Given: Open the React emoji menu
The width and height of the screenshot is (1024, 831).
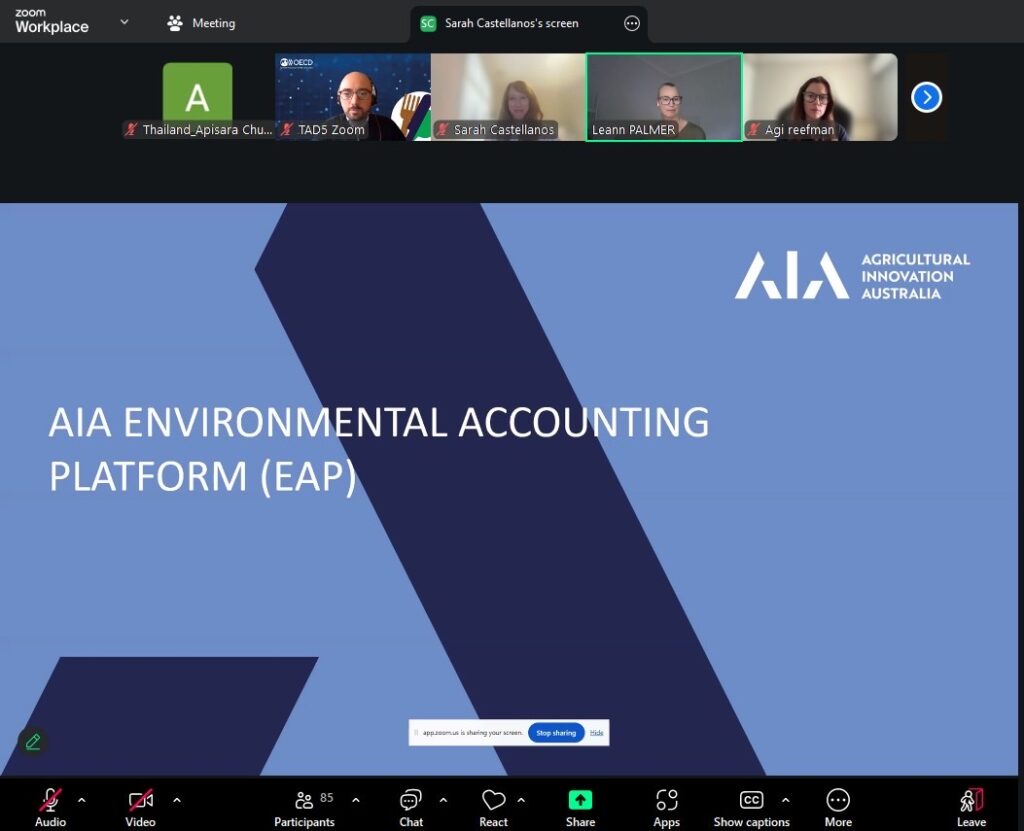Looking at the screenshot, I should click(493, 801).
